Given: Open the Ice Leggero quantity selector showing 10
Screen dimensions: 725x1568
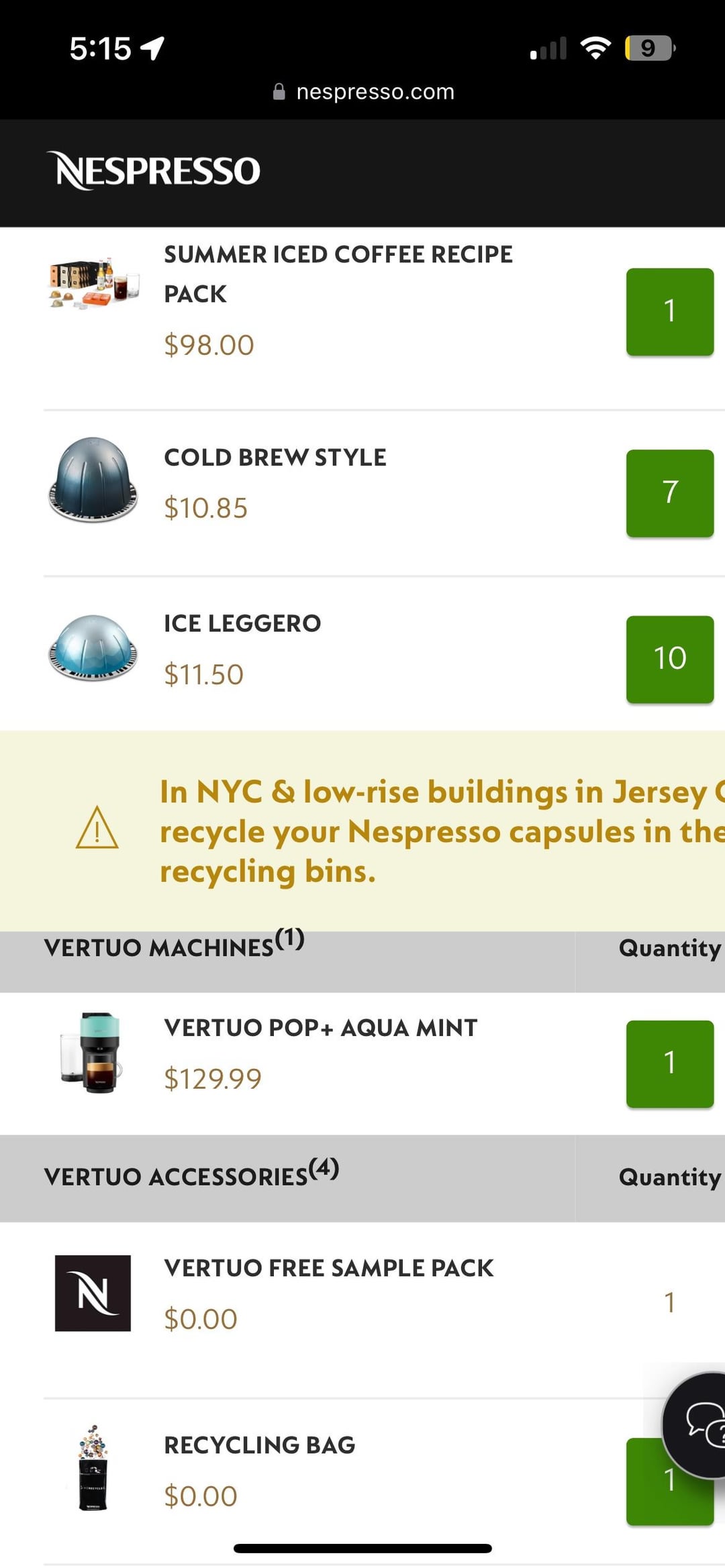Looking at the screenshot, I should point(669,660).
